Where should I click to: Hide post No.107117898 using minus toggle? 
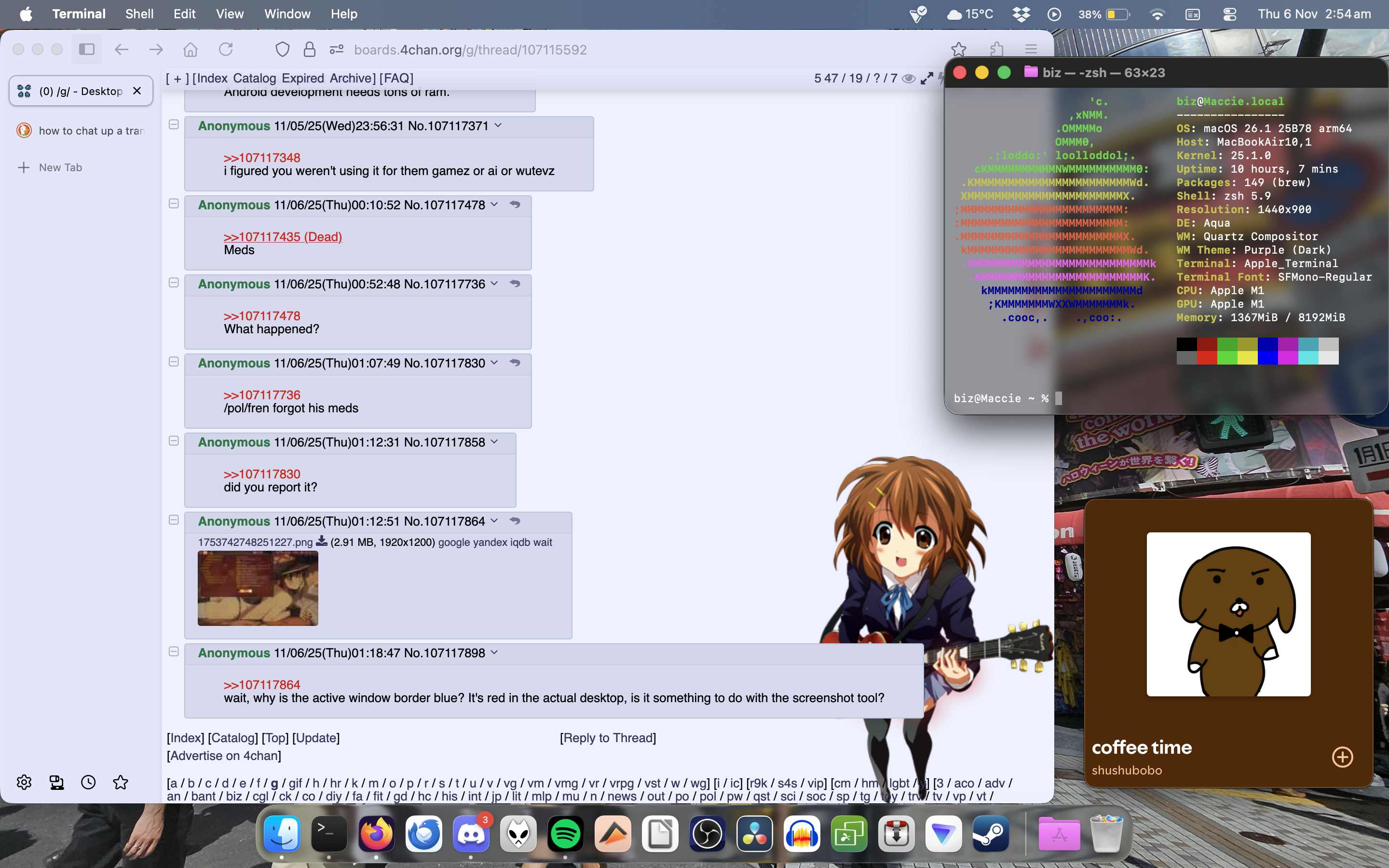(174, 651)
